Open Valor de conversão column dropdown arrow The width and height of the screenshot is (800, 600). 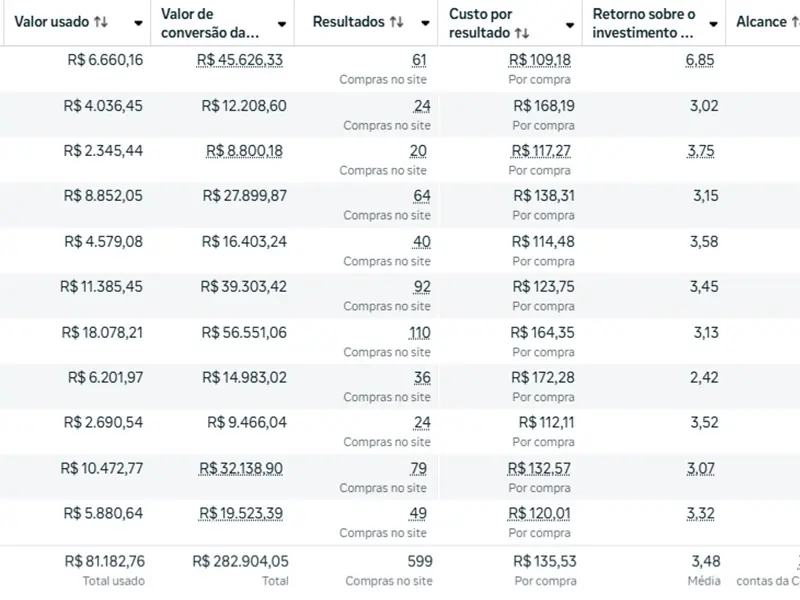point(282,24)
